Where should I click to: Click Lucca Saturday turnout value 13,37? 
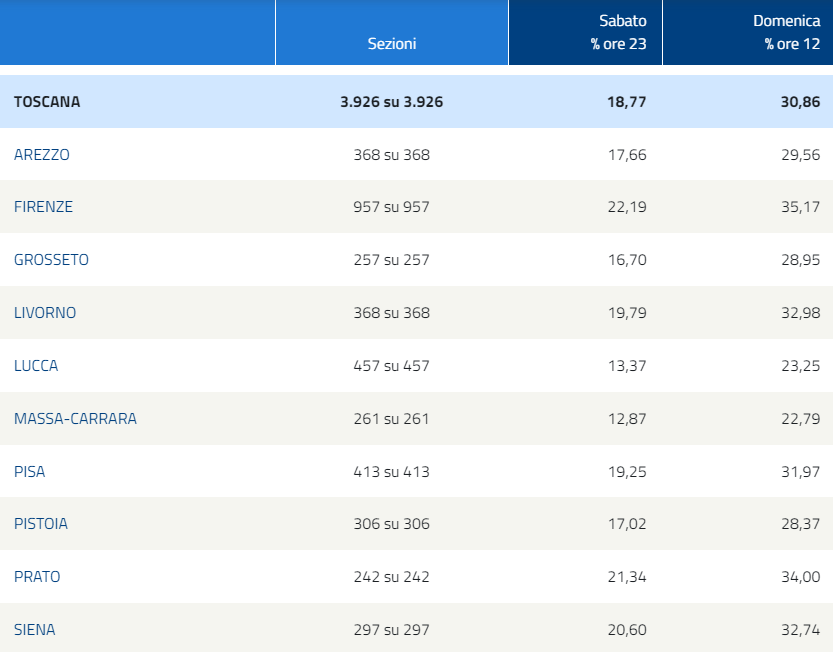point(627,366)
